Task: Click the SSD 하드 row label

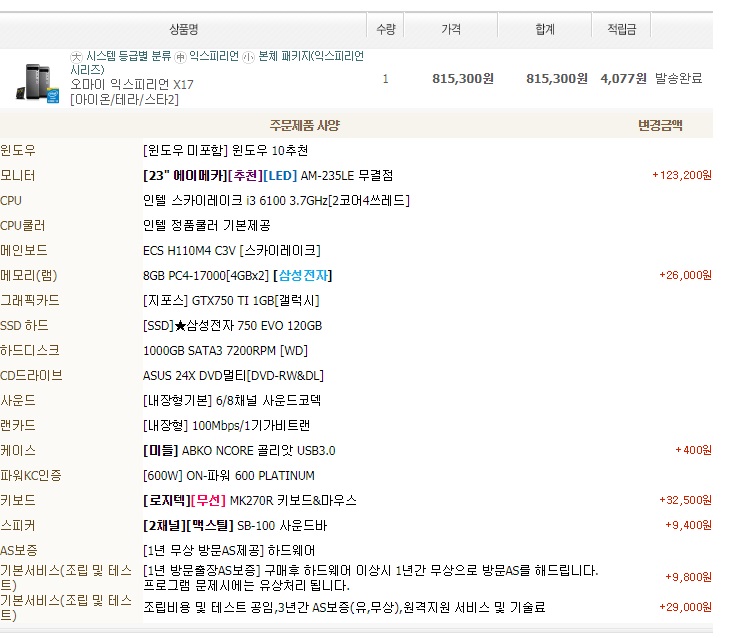Action: 24,326
